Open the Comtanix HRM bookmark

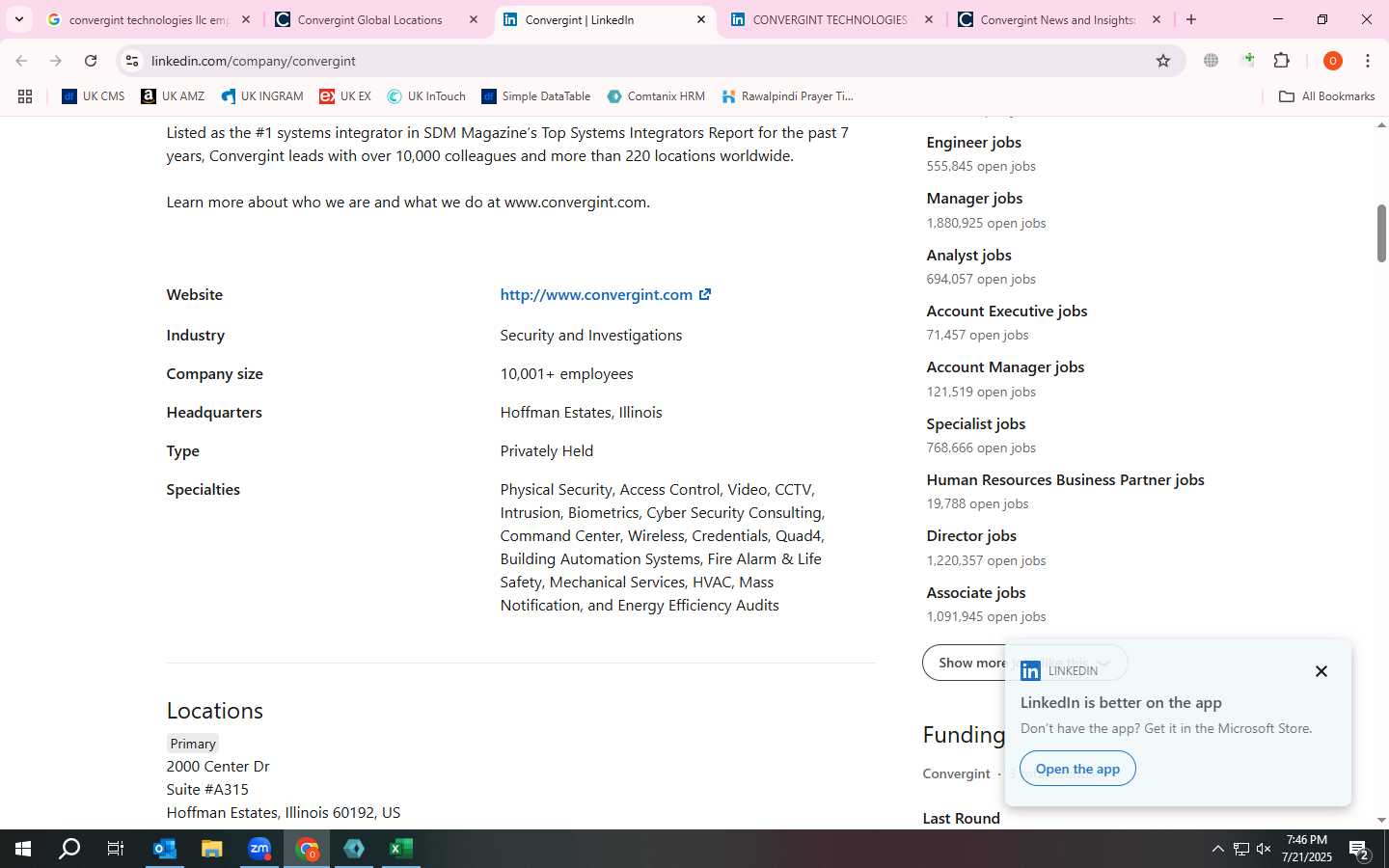(656, 96)
